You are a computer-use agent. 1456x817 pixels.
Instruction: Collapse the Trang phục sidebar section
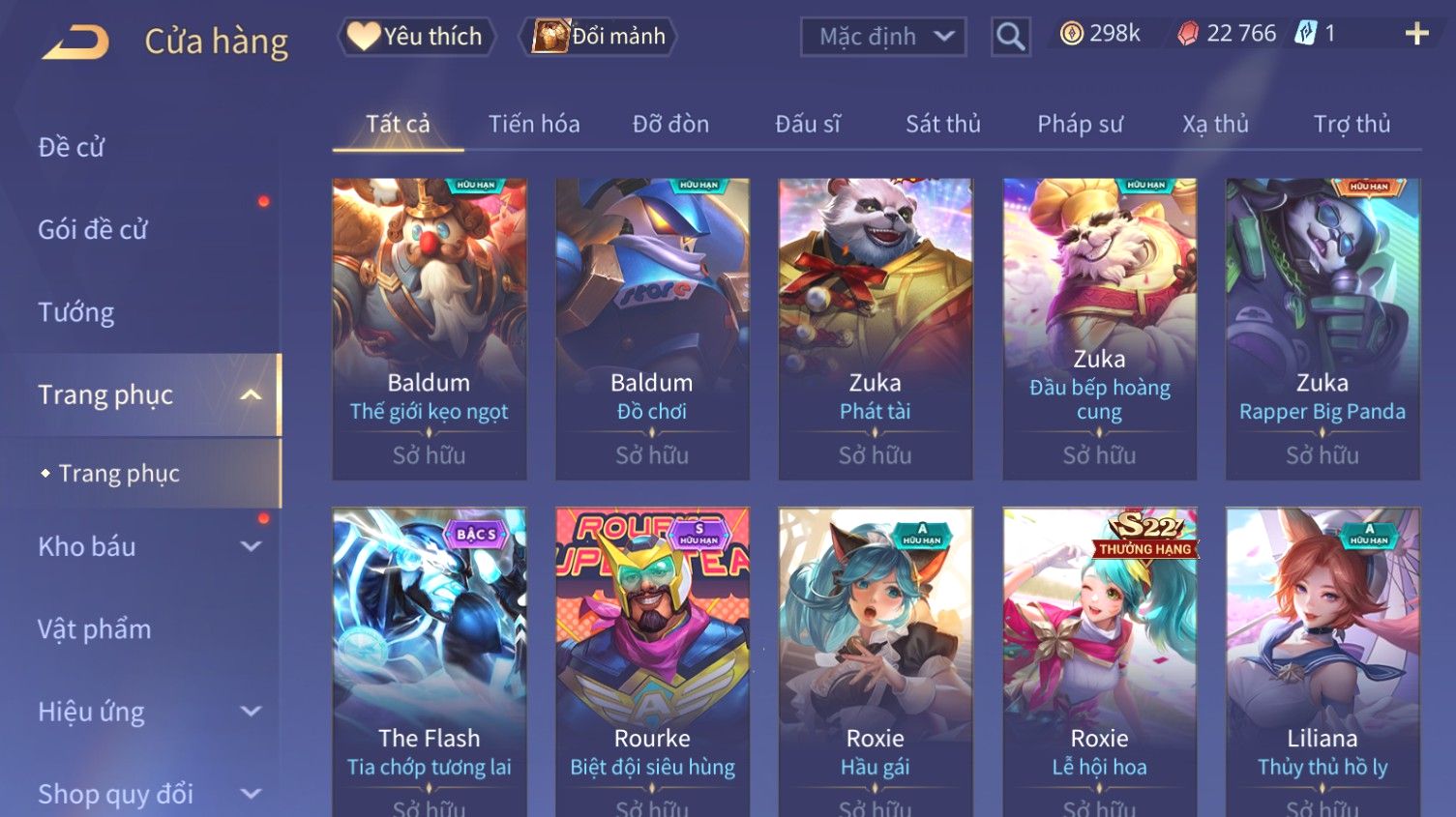pyautogui.click(x=251, y=394)
